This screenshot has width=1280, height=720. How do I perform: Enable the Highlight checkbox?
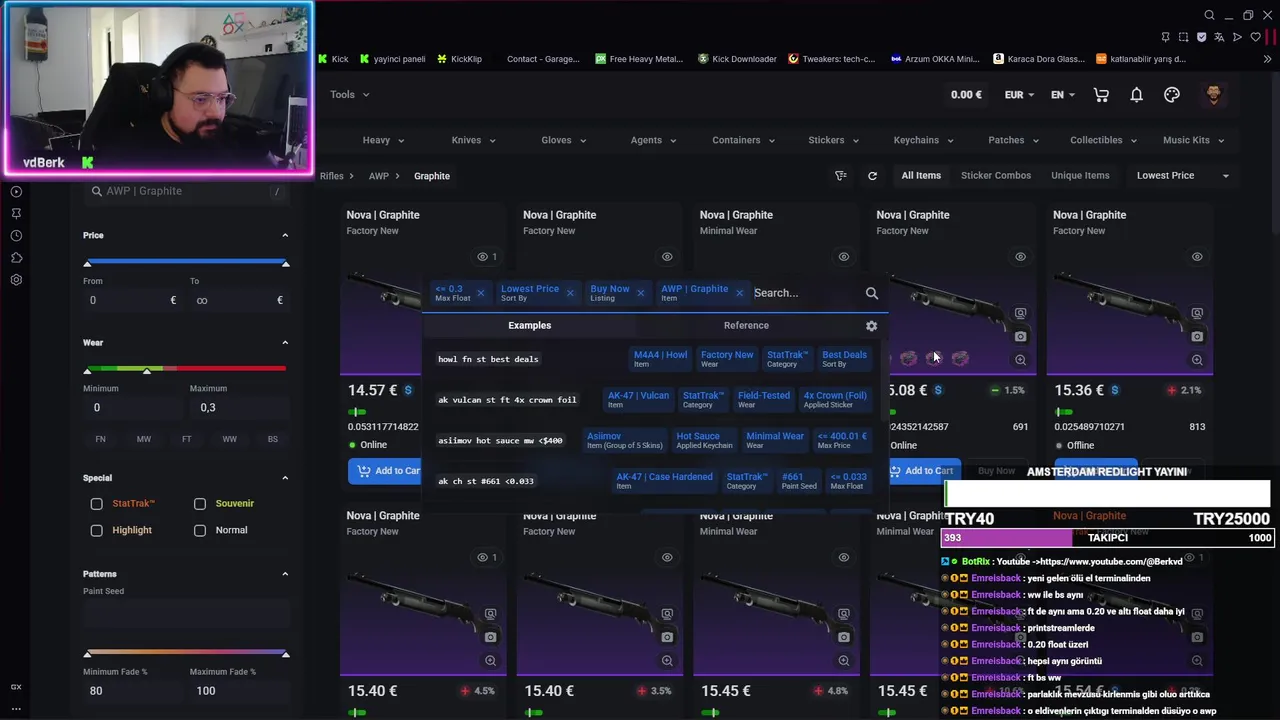pyautogui.click(x=97, y=530)
